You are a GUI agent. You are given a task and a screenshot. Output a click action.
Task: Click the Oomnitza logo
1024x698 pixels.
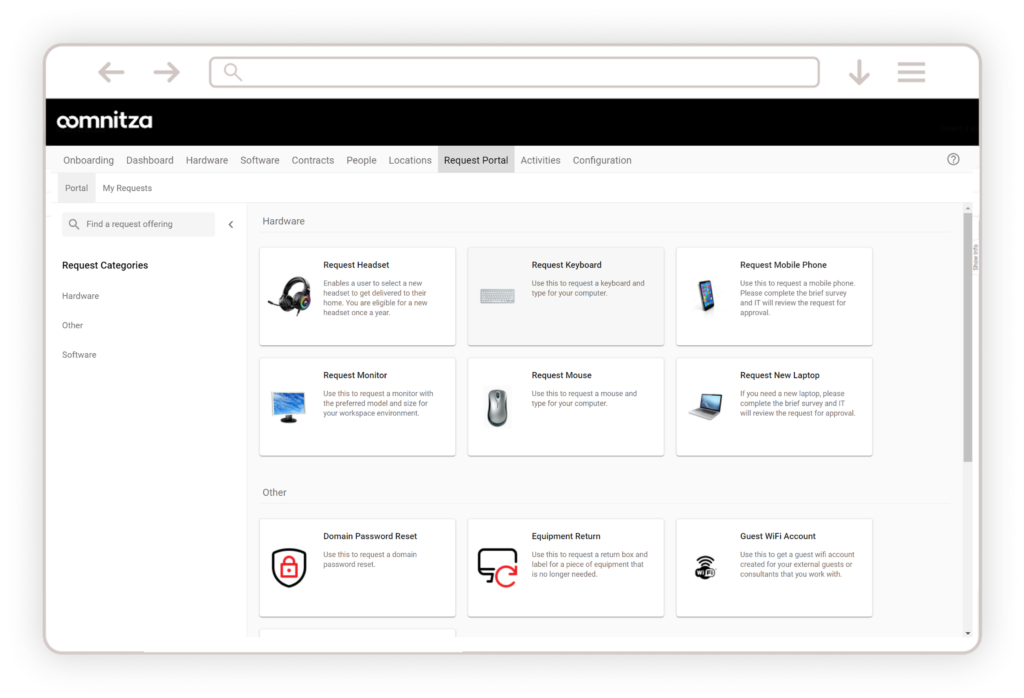[104, 121]
